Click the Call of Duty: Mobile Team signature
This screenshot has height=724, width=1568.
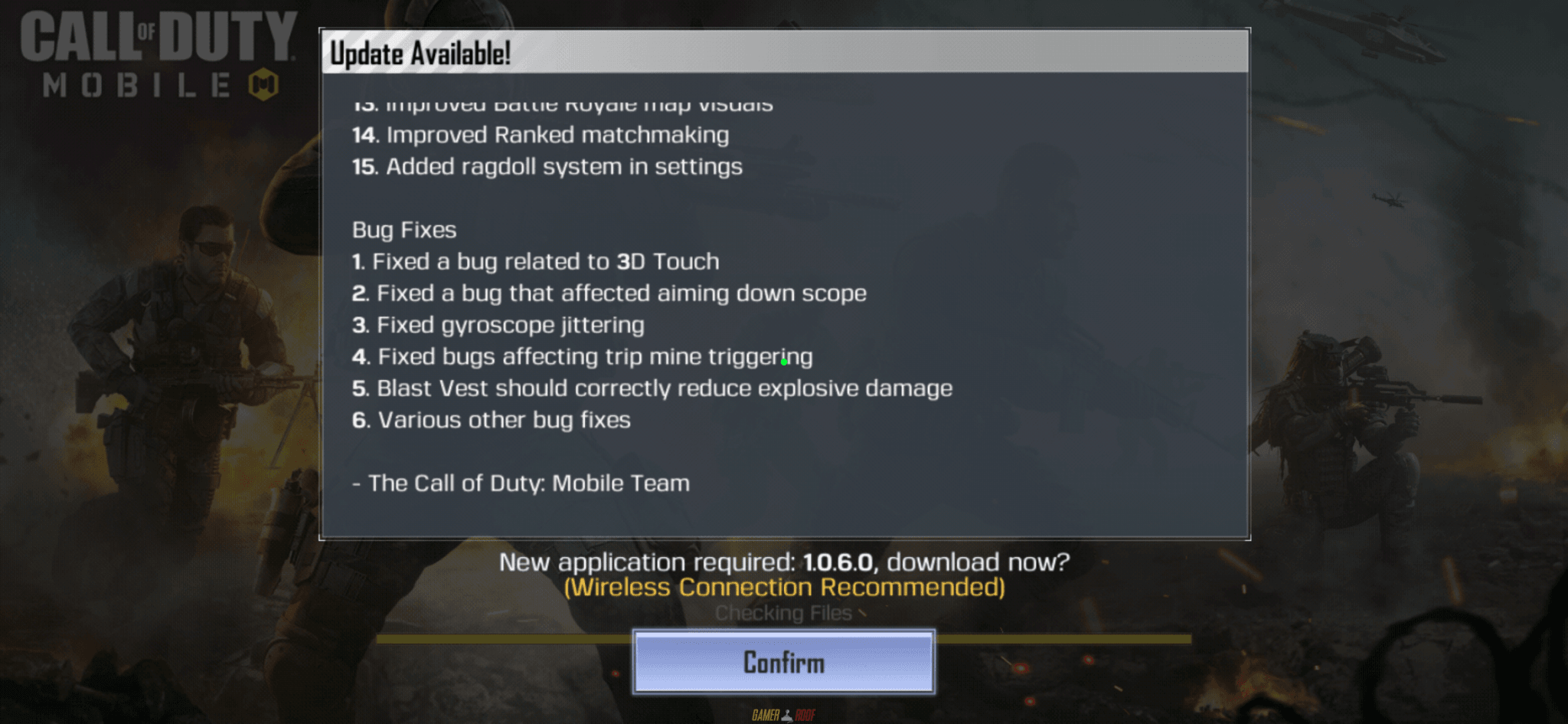521,483
